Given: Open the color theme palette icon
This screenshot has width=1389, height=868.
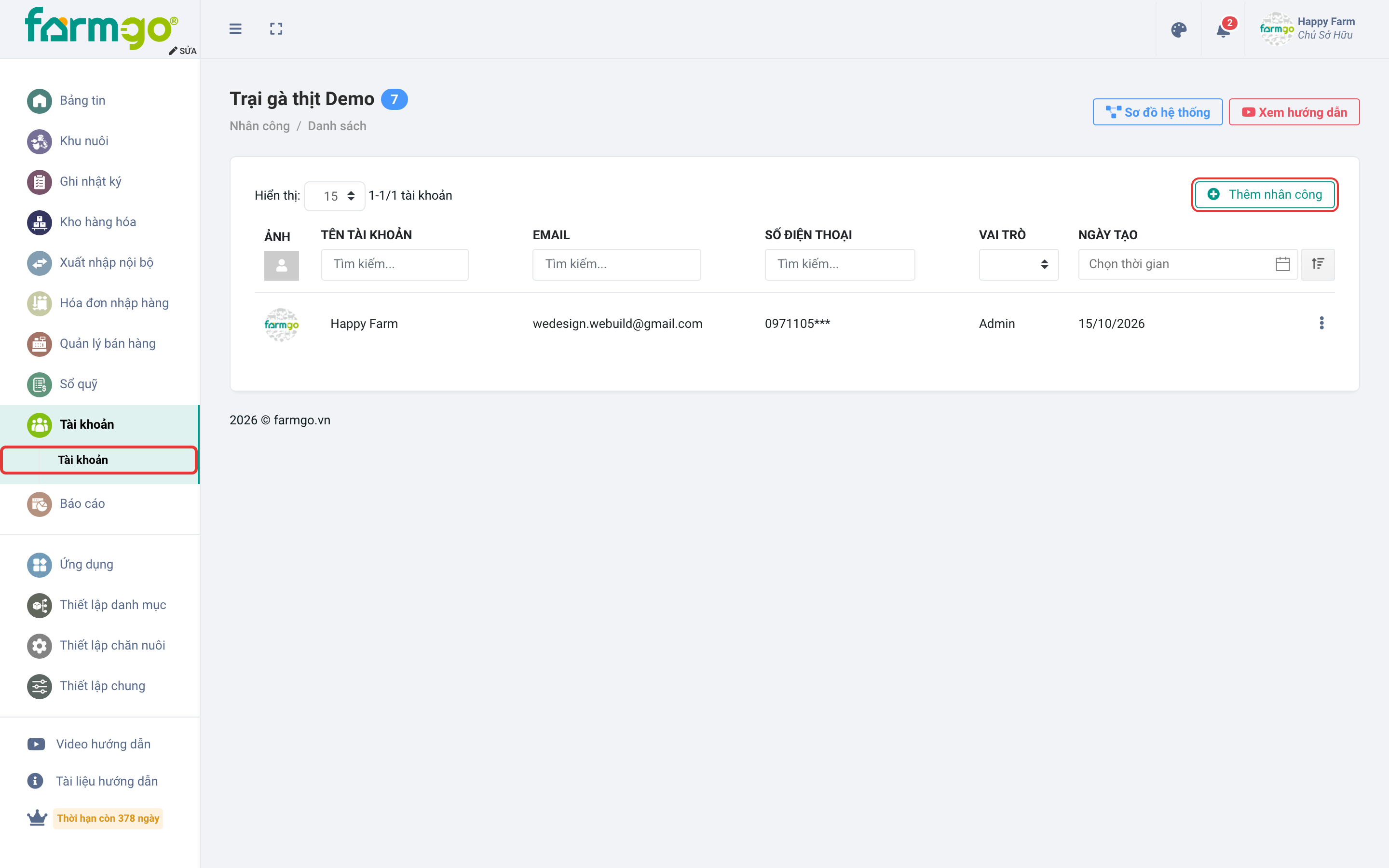Looking at the screenshot, I should coord(1178,29).
